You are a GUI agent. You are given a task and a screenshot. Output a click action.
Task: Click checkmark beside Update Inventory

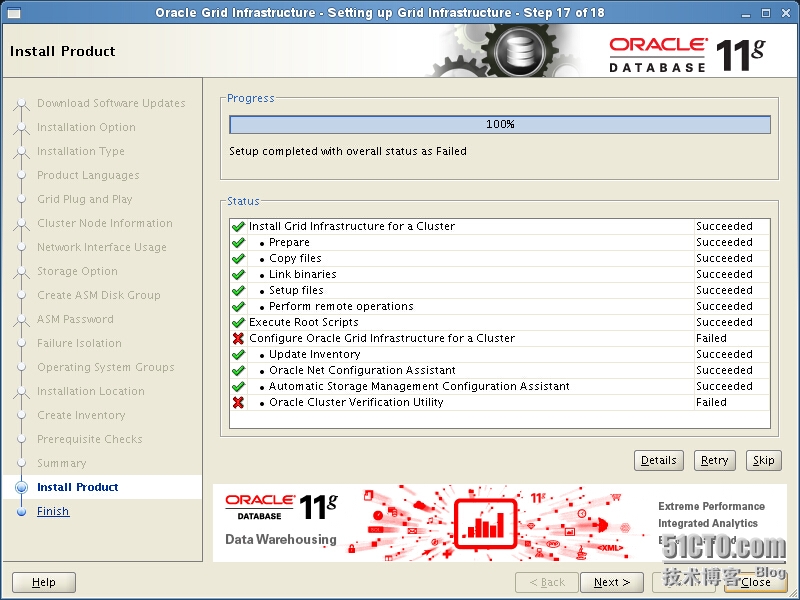[x=238, y=355]
